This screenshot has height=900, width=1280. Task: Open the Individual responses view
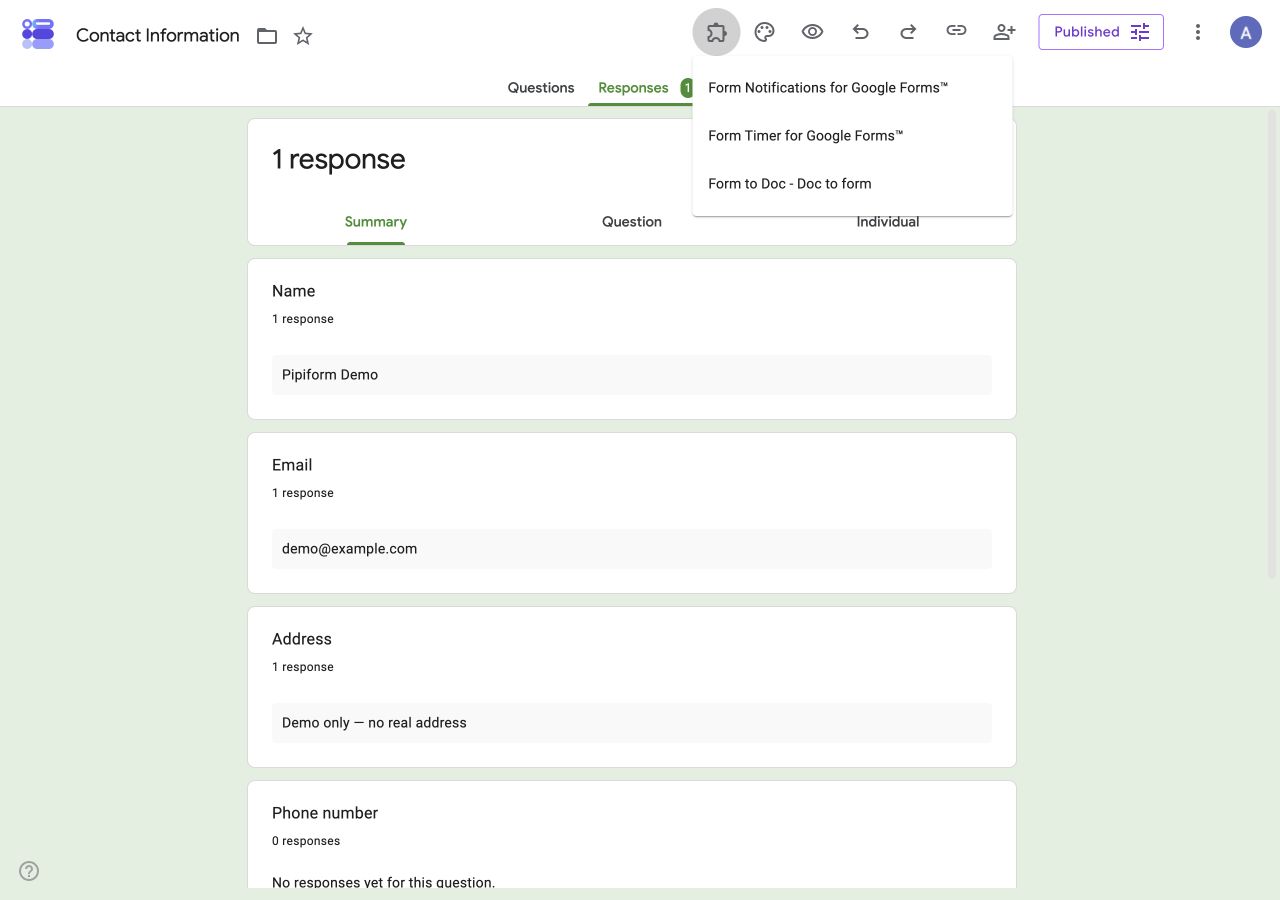pos(888,222)
